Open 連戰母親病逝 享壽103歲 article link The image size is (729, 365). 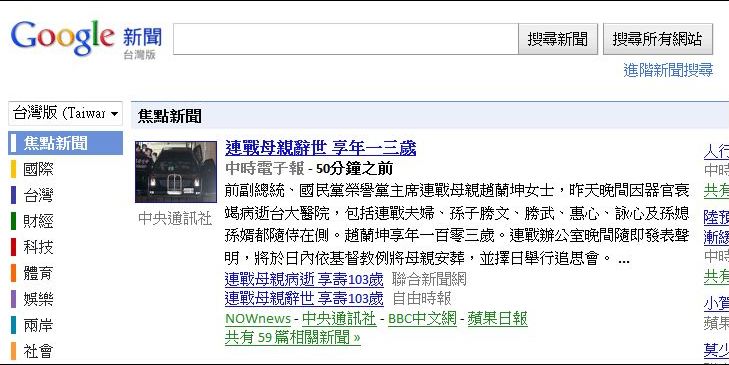[304, 279]
